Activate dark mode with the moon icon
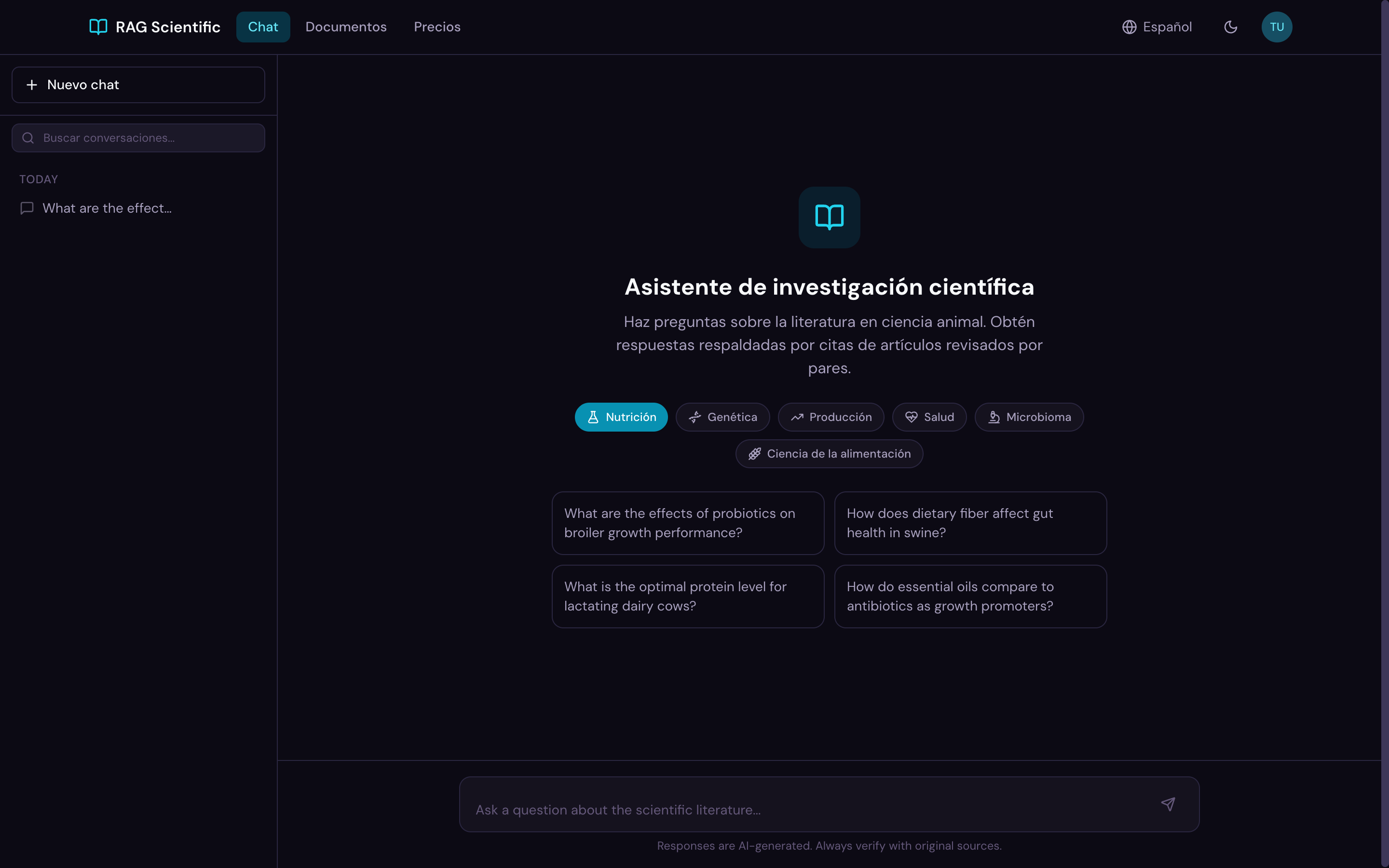The width and height of the screenshot is (1389, 868). (x=1230, y=27)
